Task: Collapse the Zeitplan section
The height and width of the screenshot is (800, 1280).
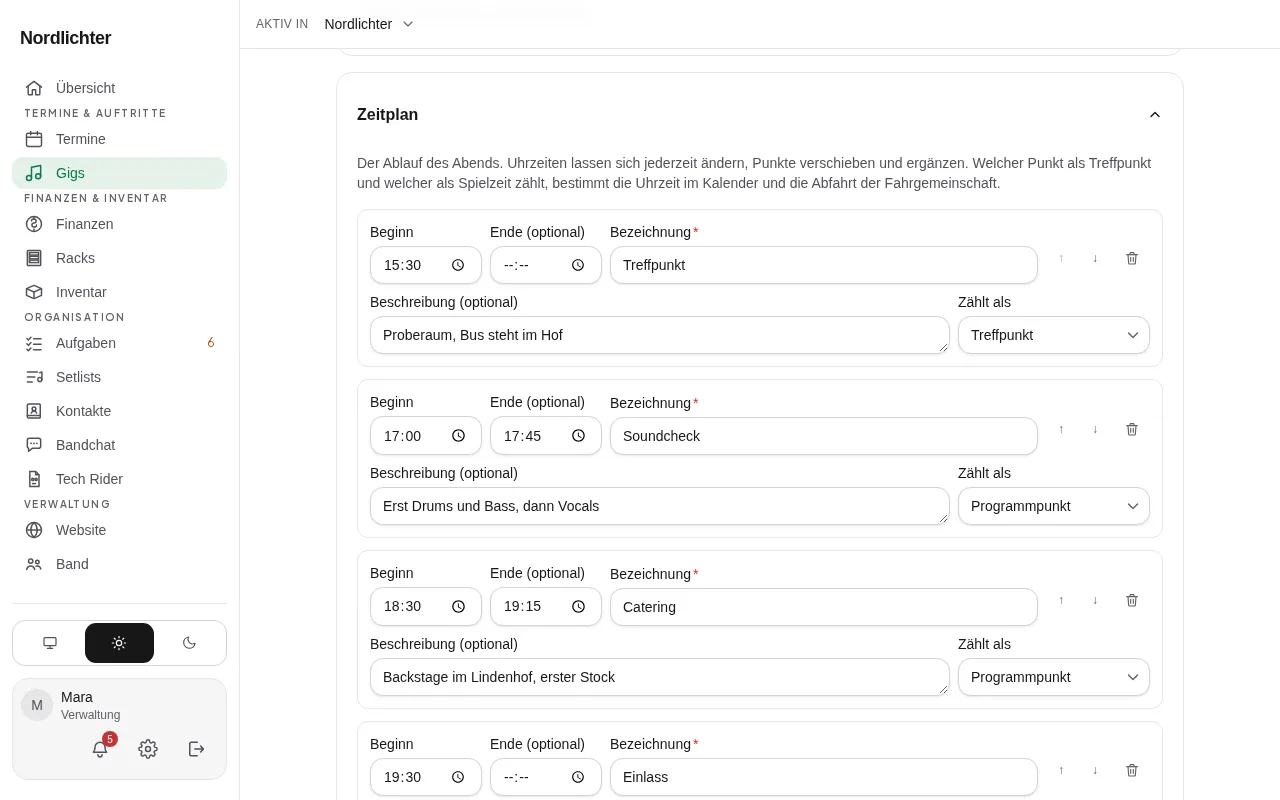Action: pos(1155,115)
